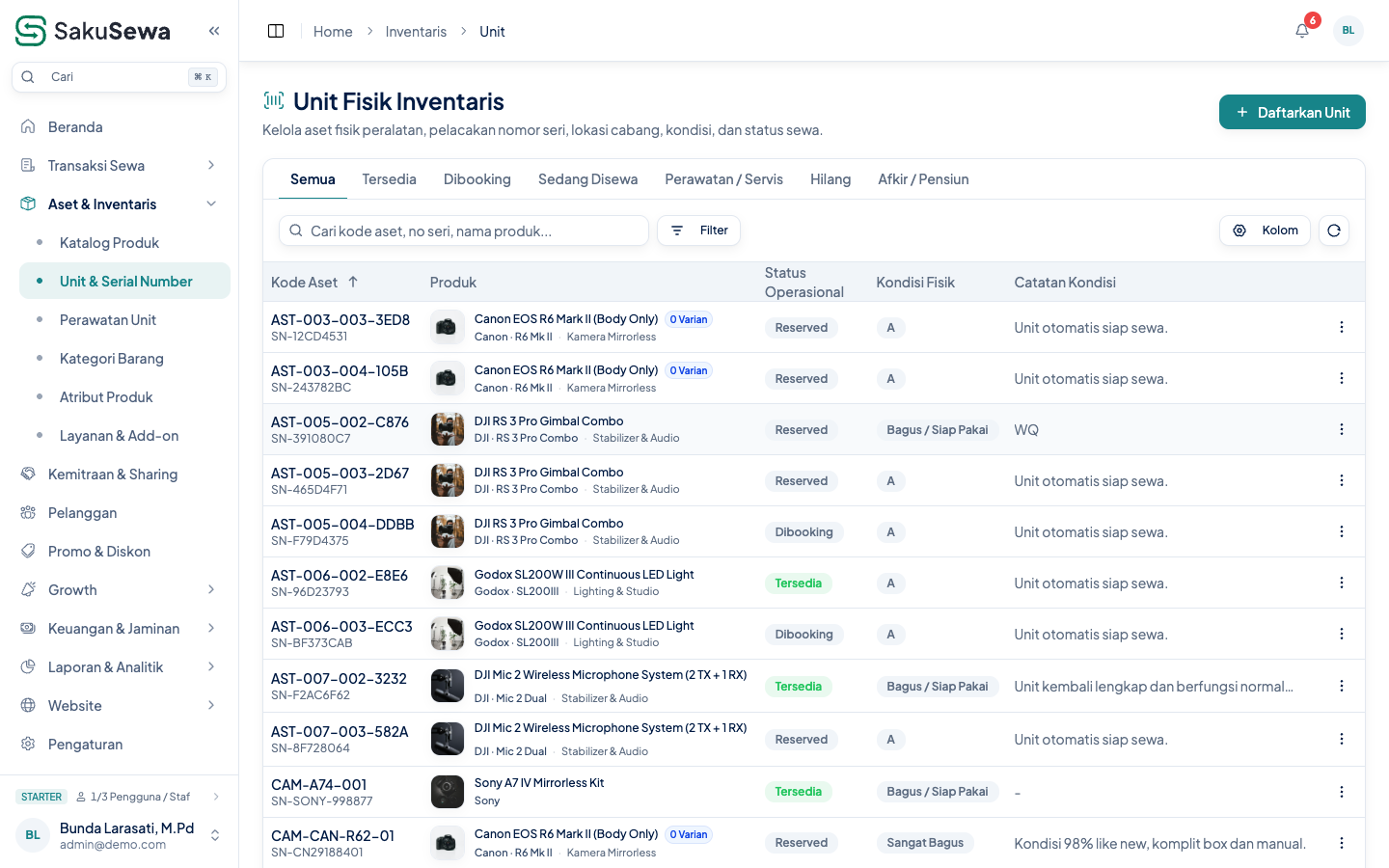Open Perawatan Unit in sidebar

click(124, 319)
